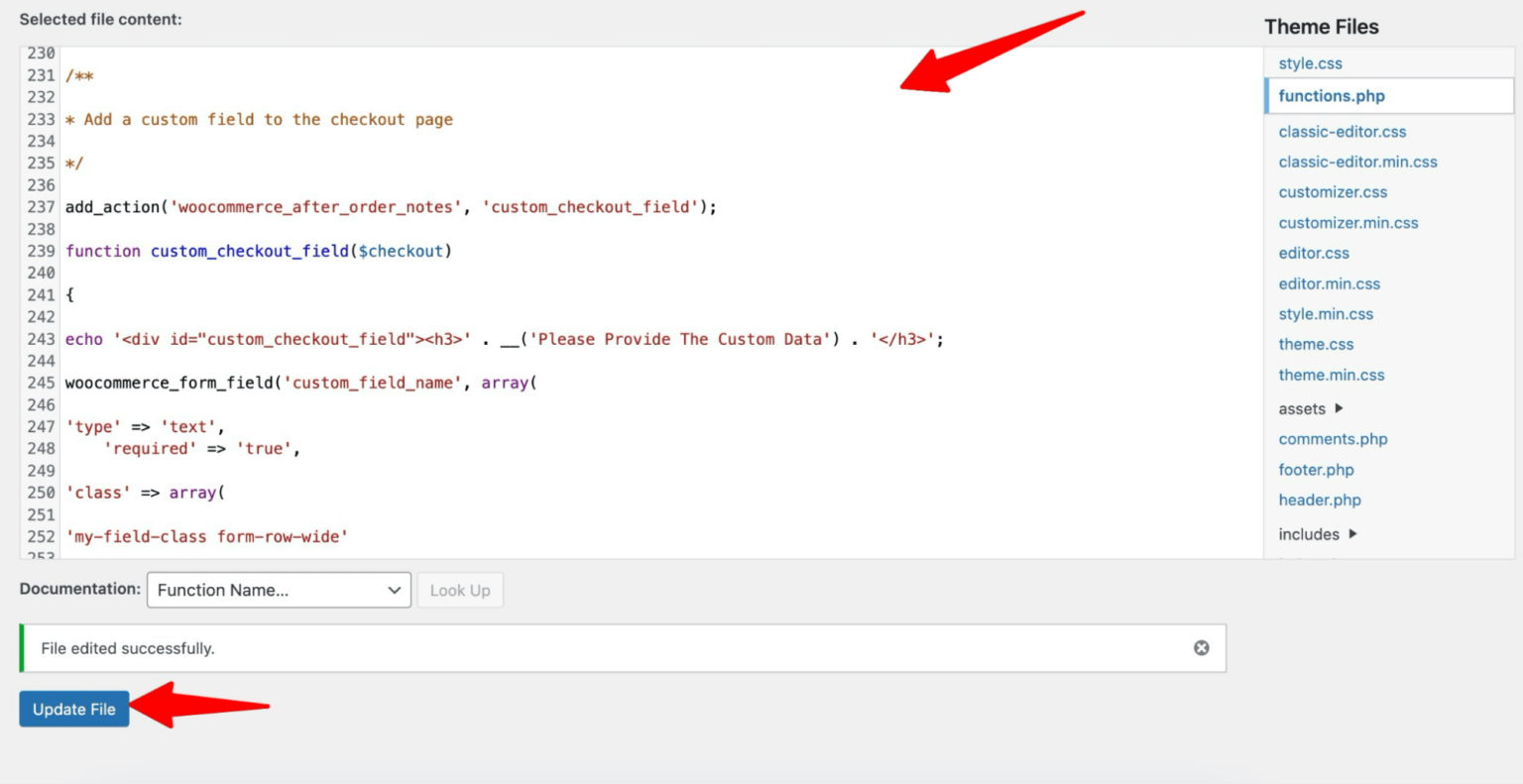The height and width of the screenshot is (784, 1523).
Task: Dismiss the 'File edited successfully' notice
Action: 1201,647
